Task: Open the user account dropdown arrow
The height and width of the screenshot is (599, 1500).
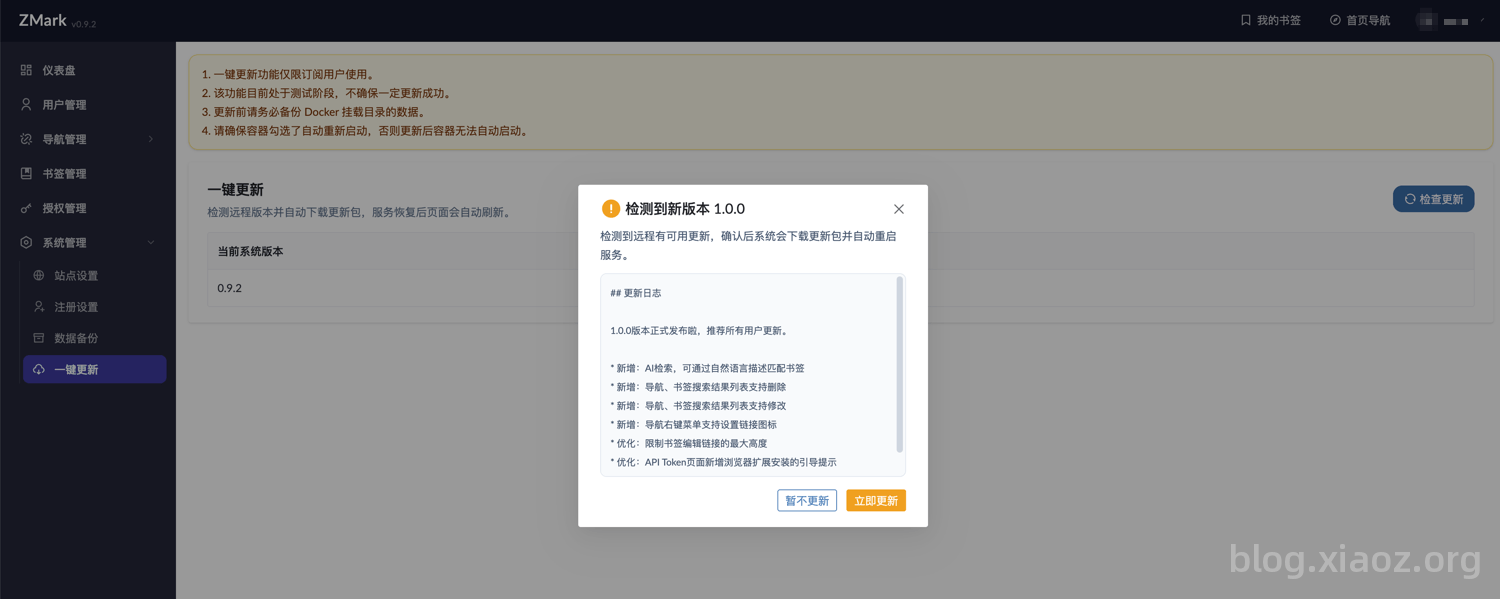Action: pos(1481,20)
